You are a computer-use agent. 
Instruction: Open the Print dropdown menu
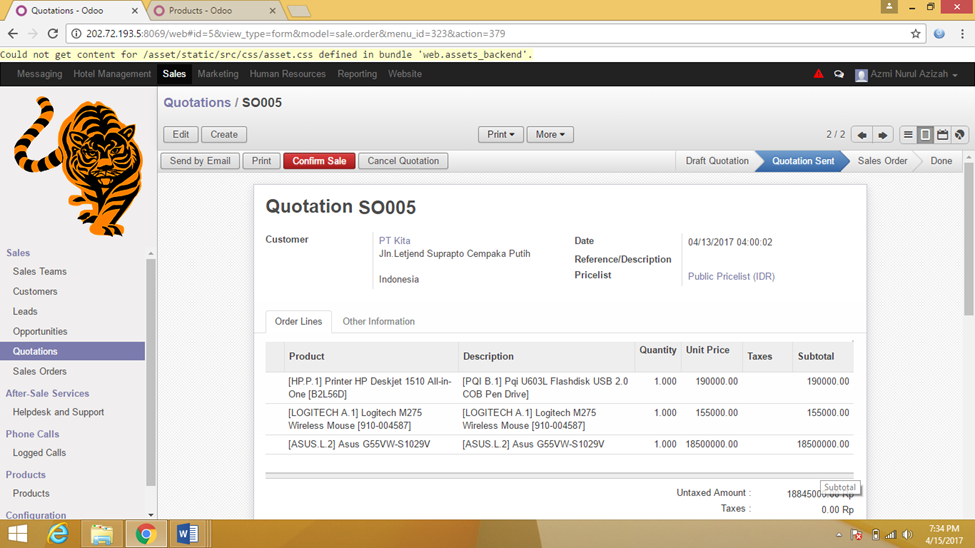pos(501,134)
